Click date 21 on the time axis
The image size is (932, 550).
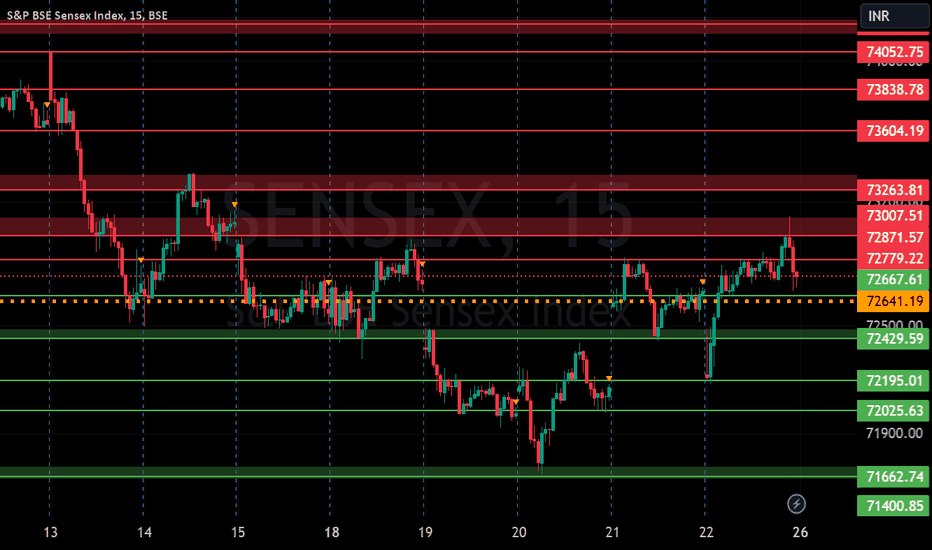pos(612,532)
